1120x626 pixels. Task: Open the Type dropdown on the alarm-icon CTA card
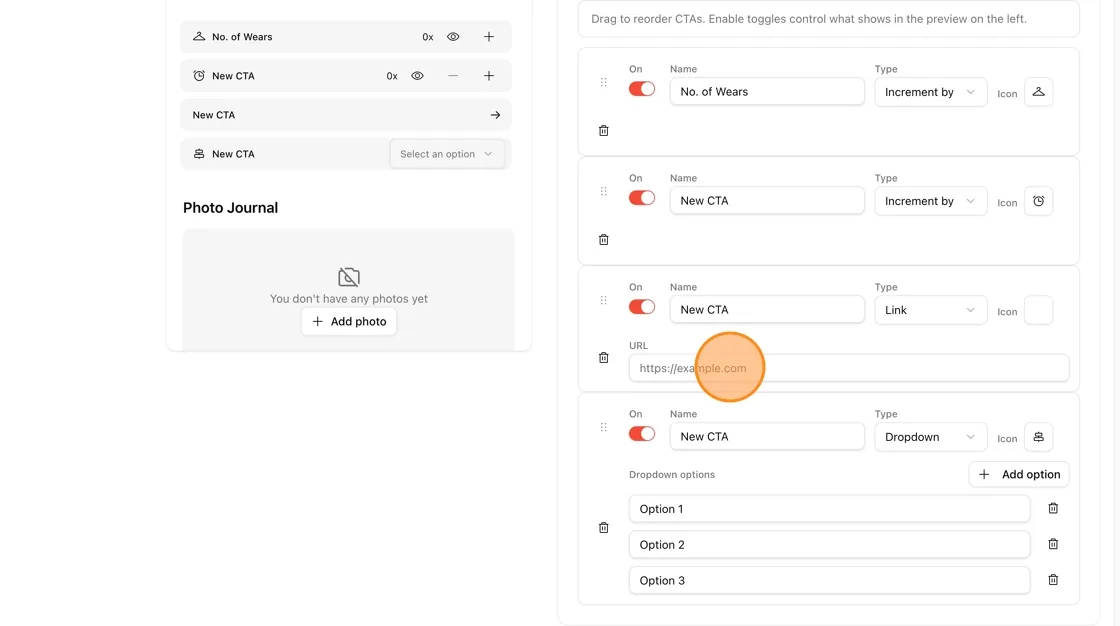931,201
